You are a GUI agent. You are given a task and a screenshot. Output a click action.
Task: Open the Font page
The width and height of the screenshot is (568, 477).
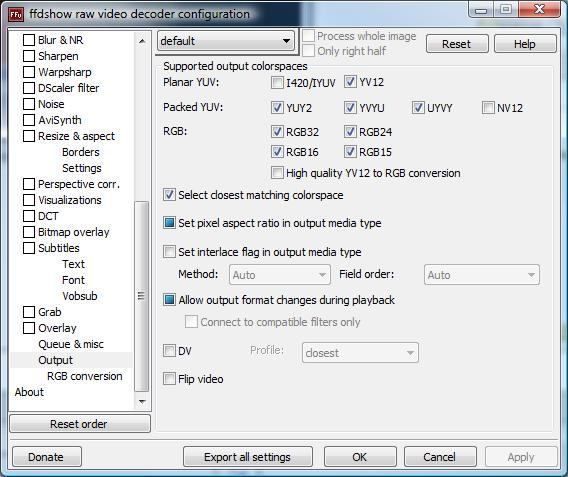[x=73, y=280]
